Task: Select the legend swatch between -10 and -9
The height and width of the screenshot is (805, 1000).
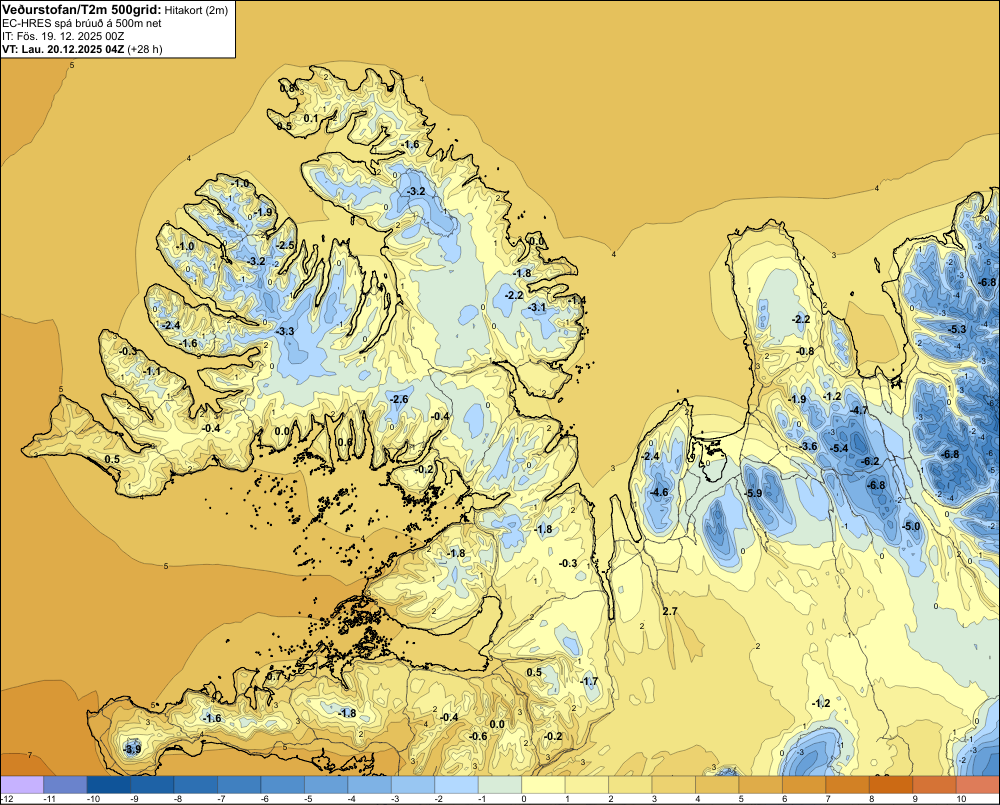Action: point(108,785)
